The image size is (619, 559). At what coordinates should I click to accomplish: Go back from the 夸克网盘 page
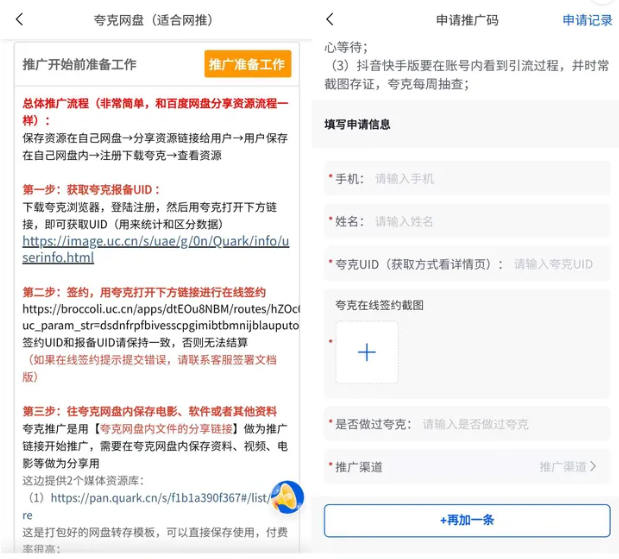(20, 19)
